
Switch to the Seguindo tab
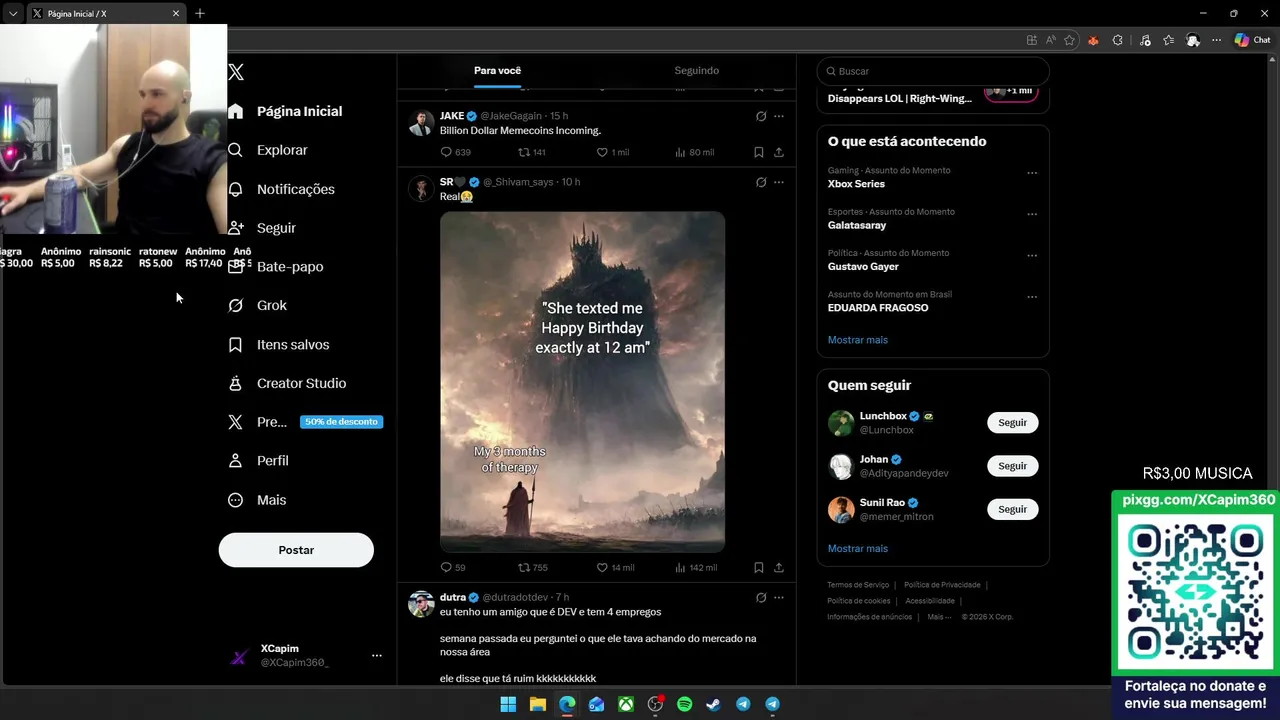[696, 71]
